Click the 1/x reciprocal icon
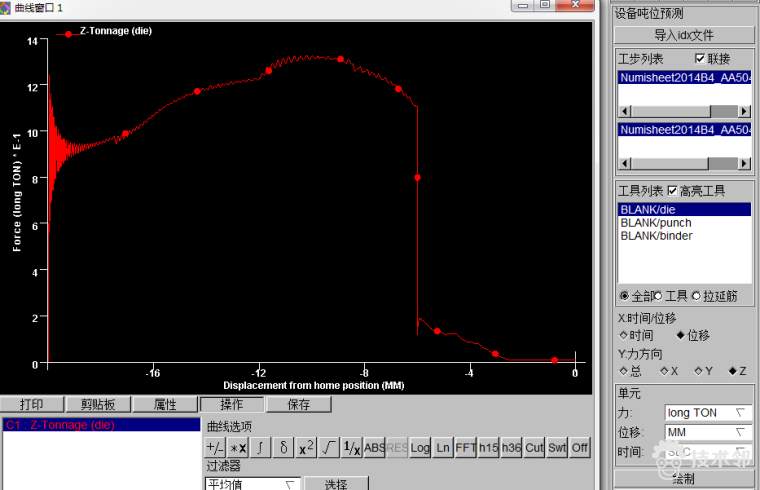This screenshot has height=490, width=760. pos(351,448)
